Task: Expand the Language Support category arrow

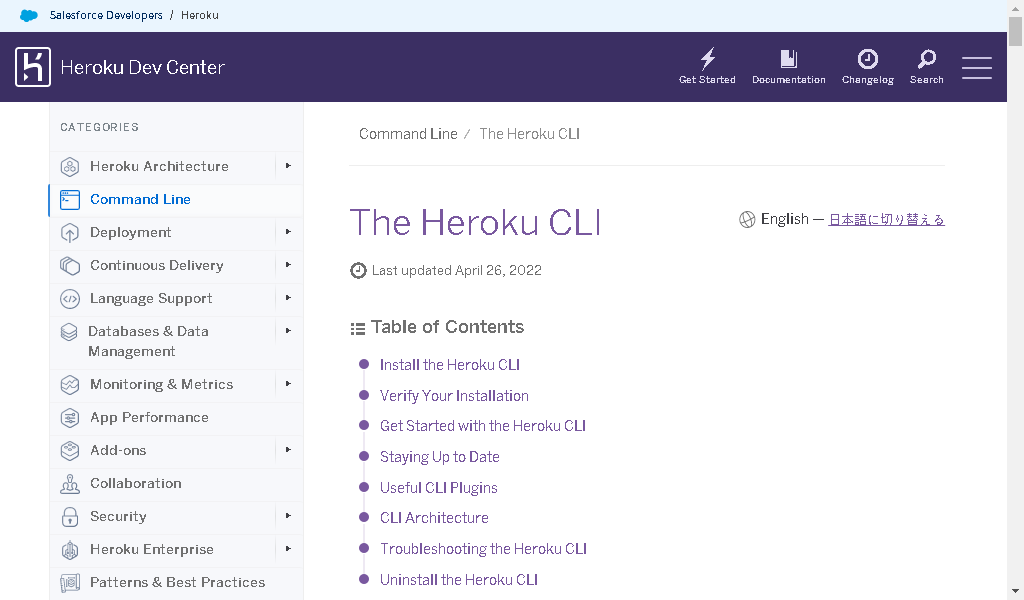Action: pos(288,298)
